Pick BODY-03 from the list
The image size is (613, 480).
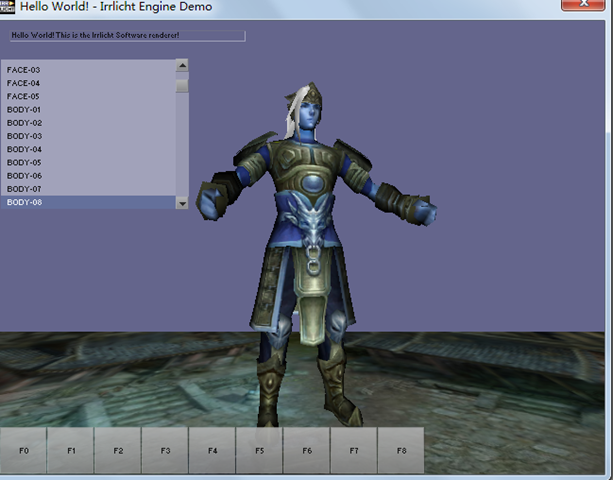[x=88, y=136]
